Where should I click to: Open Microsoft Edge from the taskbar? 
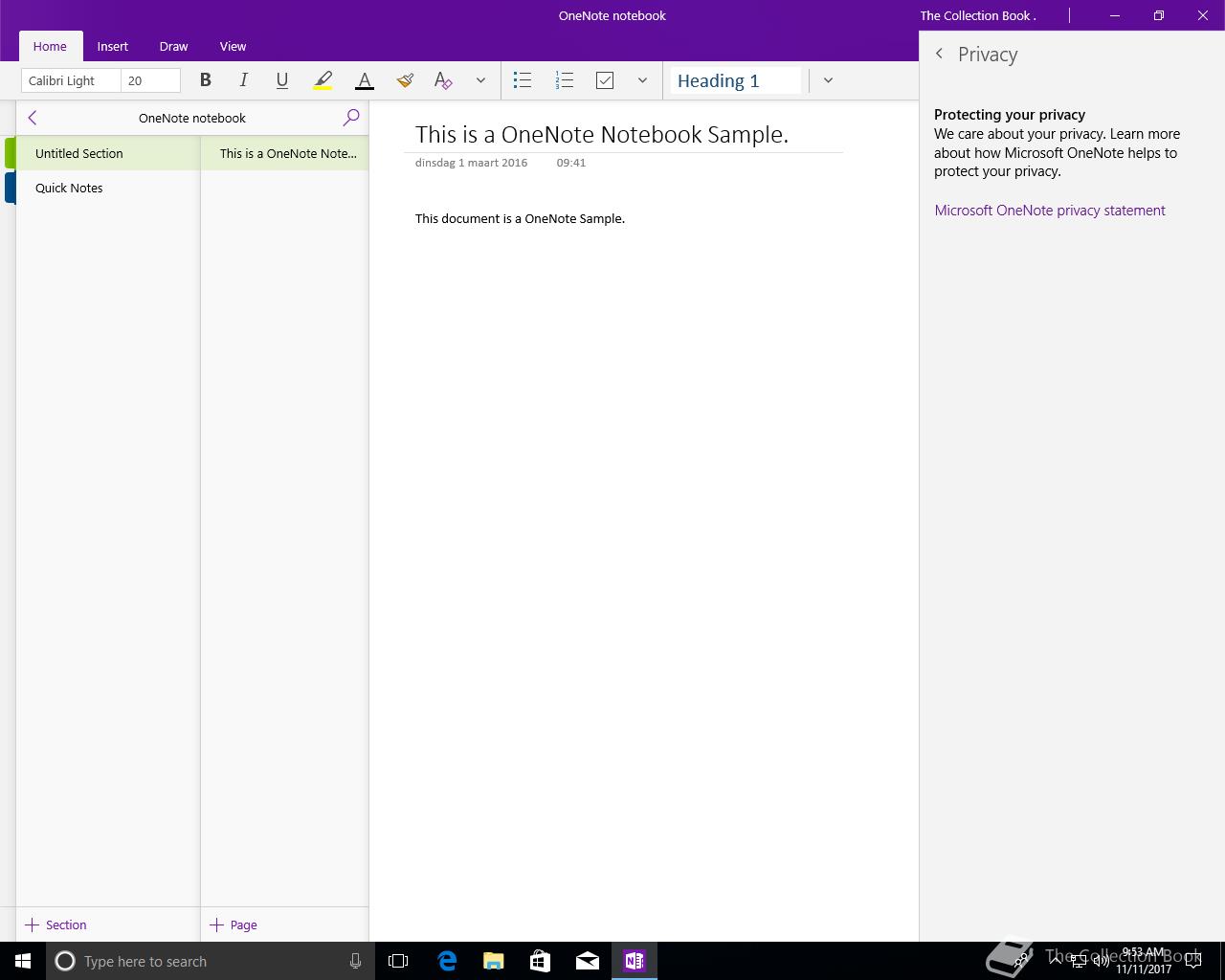coord(447,961)
